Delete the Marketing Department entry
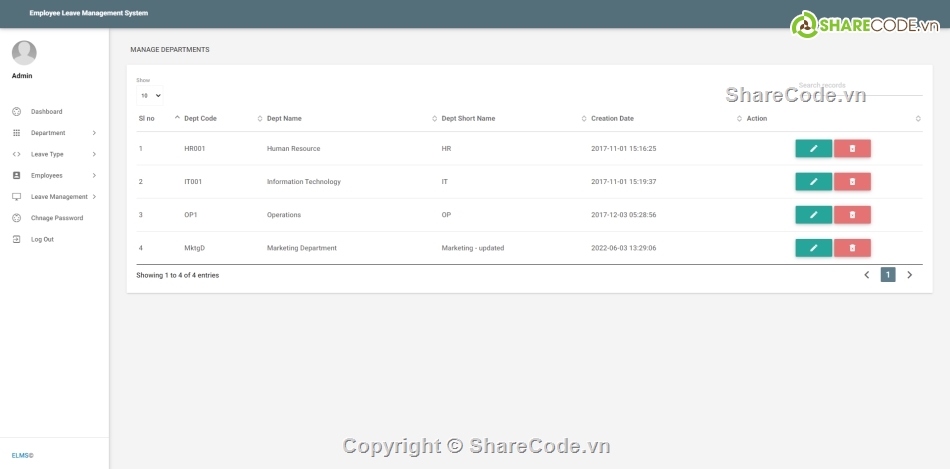 [852, 247]
